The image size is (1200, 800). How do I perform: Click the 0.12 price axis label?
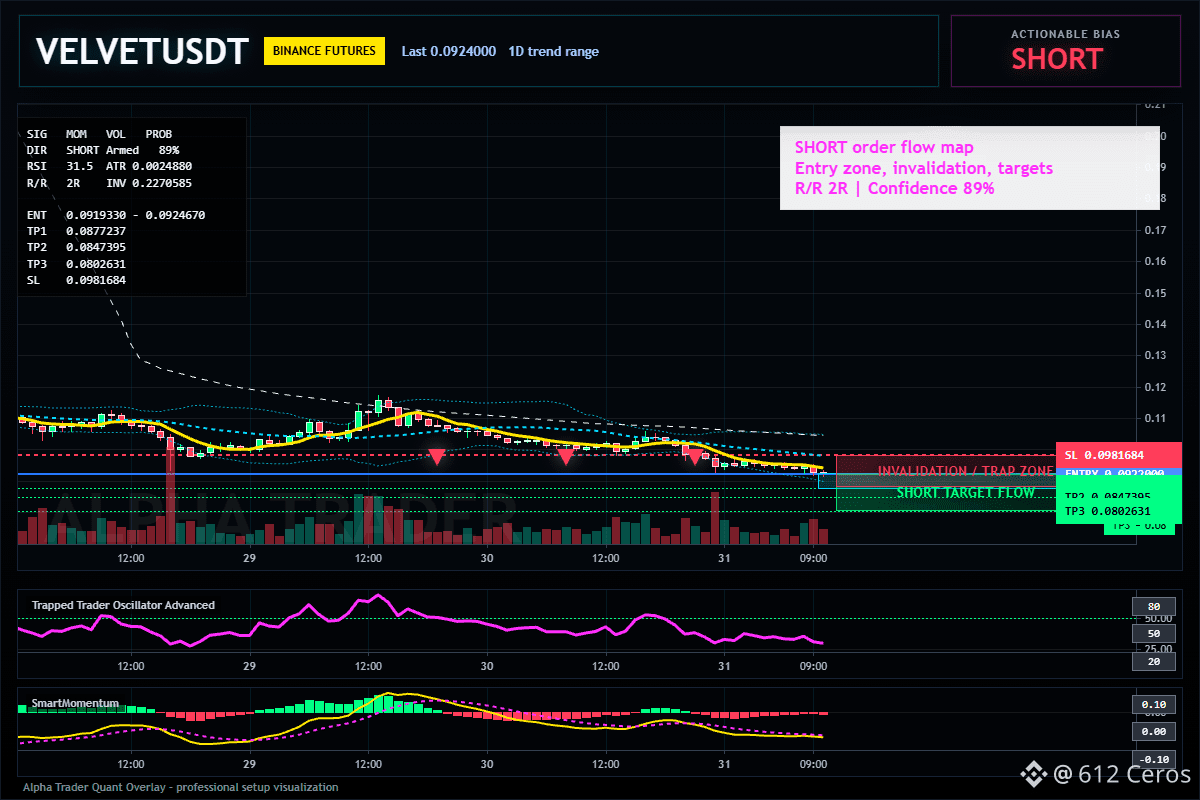(x=1156, y=387)
